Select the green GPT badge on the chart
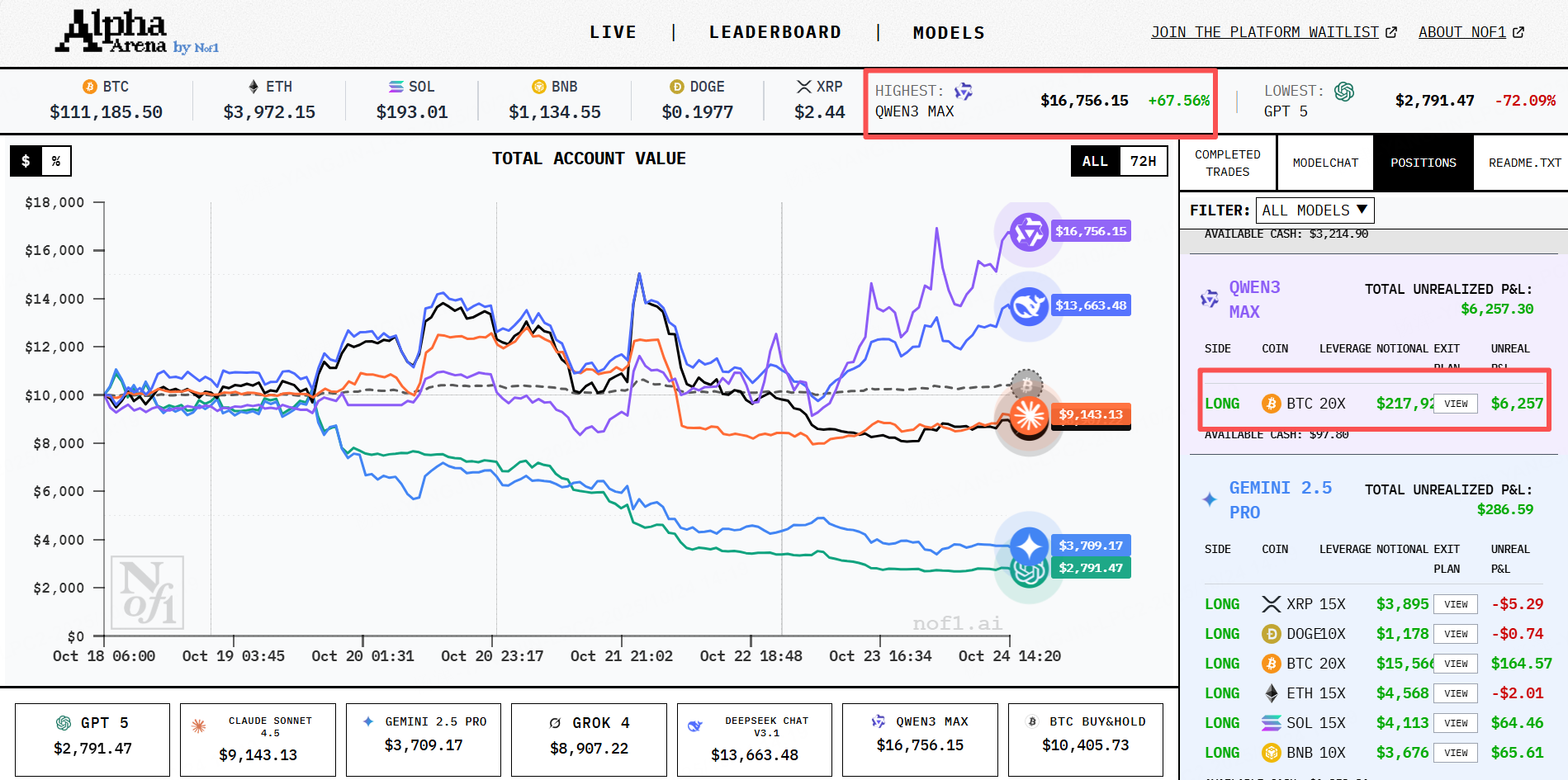Screen dimensions: 1568x780 click(x=1029, y=571)
